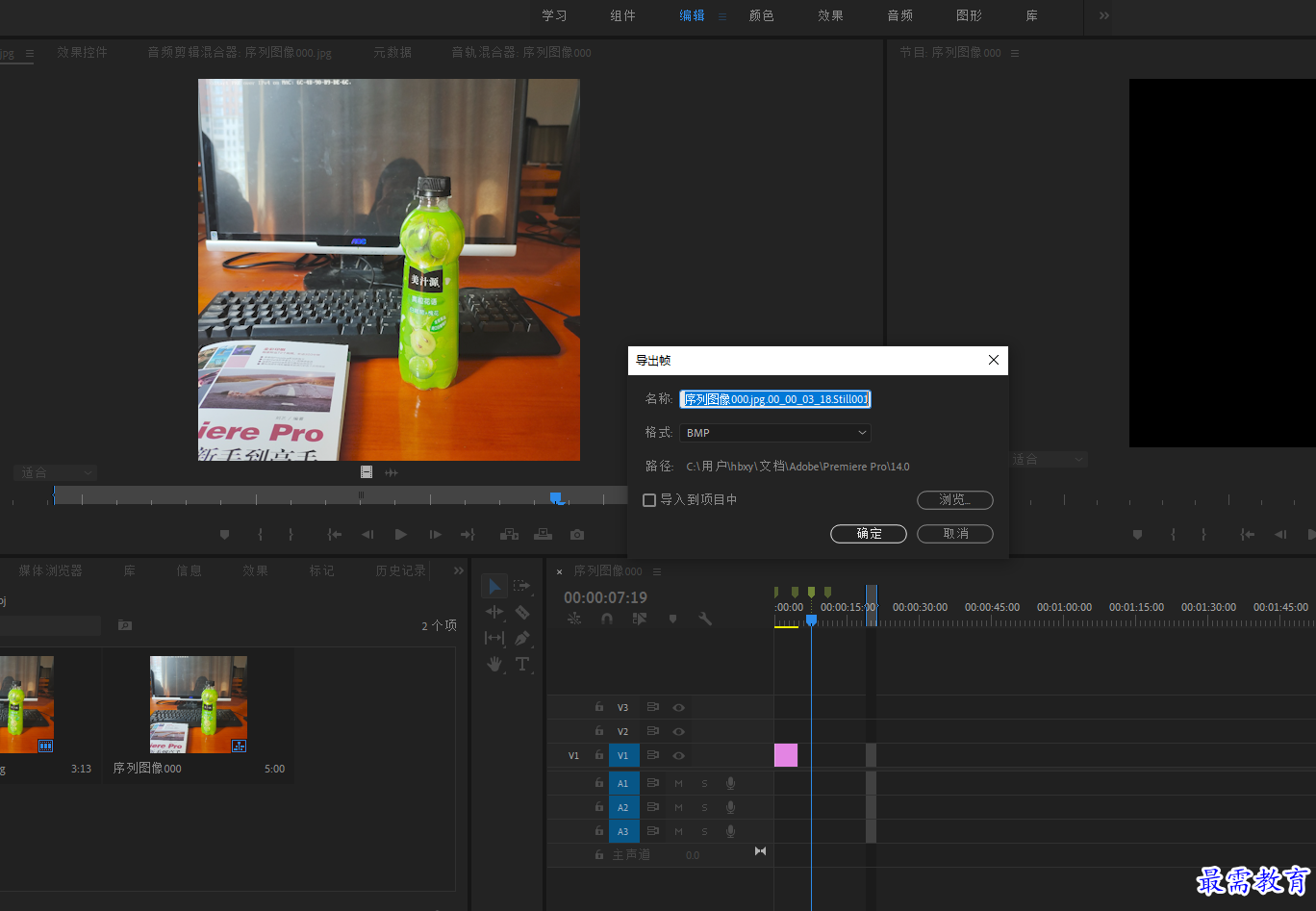Open the 历史记录 tab
1316x911 pixels.
[400, 570]
